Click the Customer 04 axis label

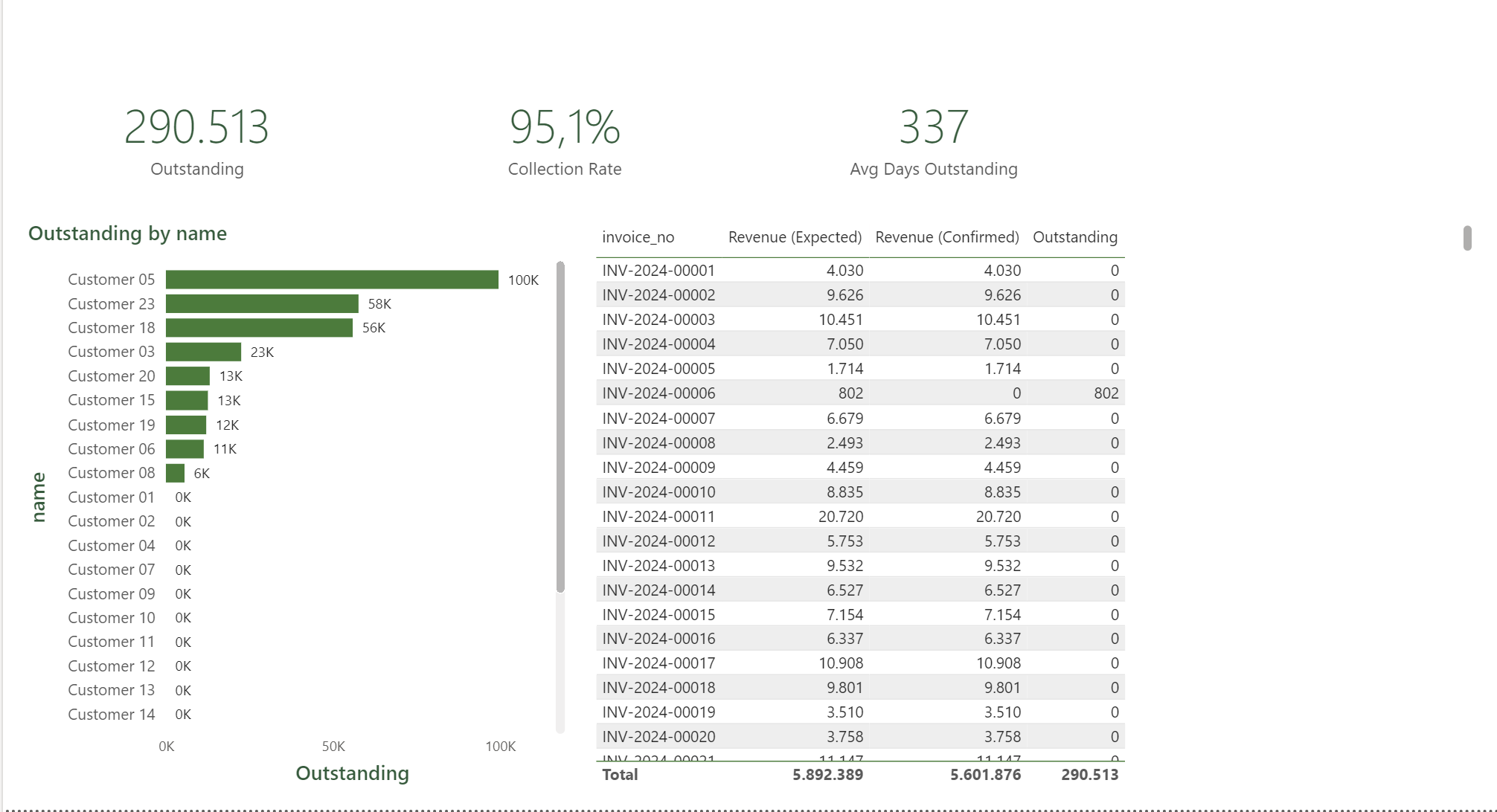click(x=112, y=546)
